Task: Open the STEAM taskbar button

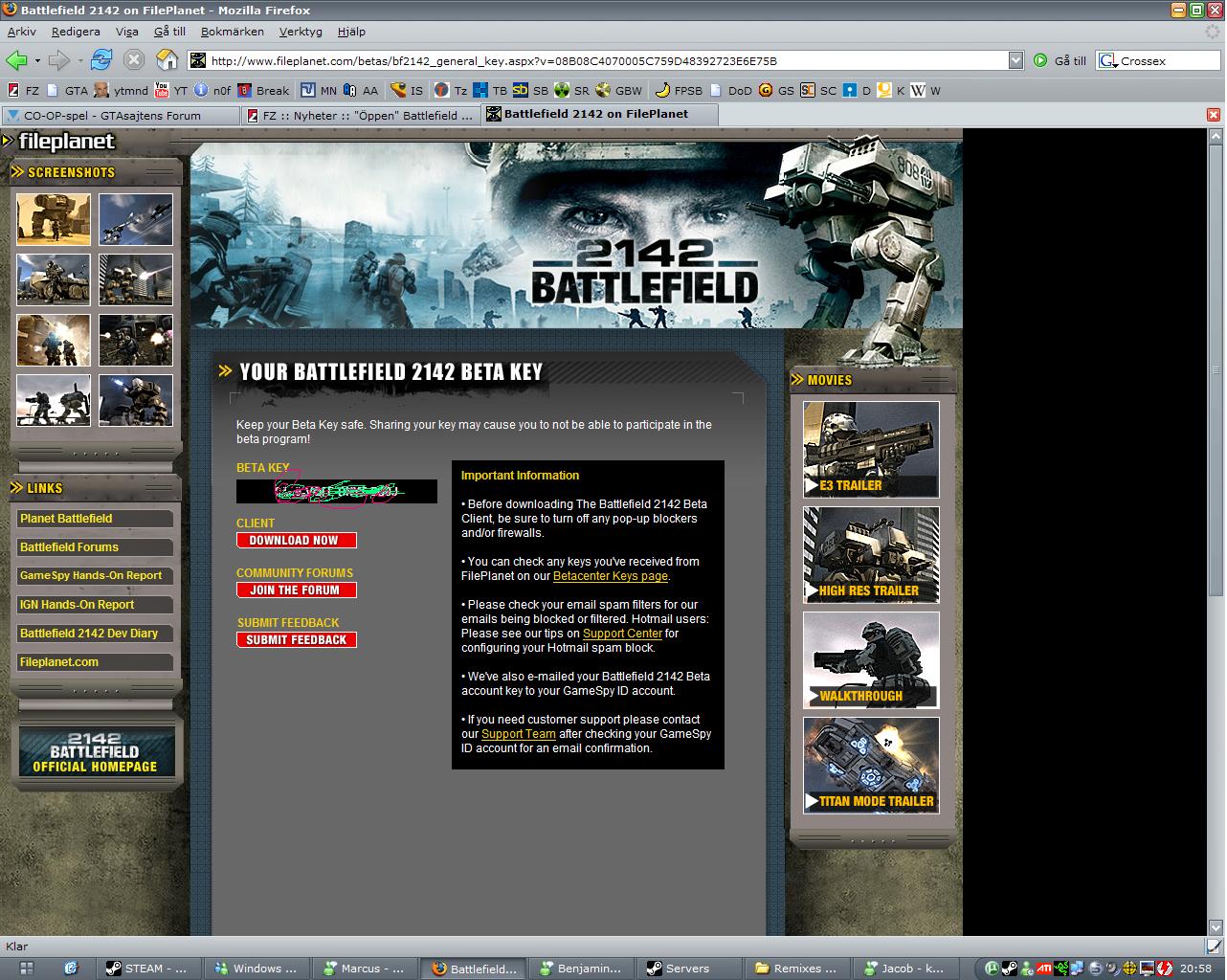Action: (148, 969)
